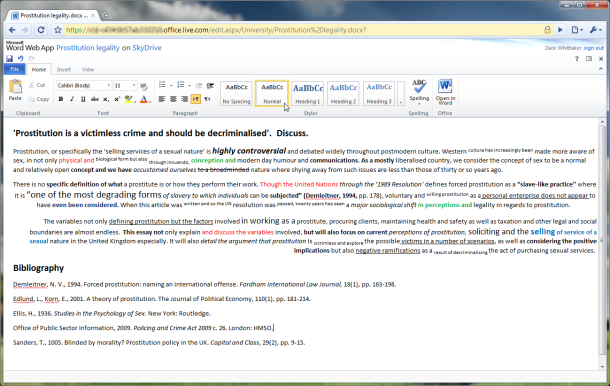Paste clipboard contents
The width and height of the screenshot is (610, 386).
point(15,90)
